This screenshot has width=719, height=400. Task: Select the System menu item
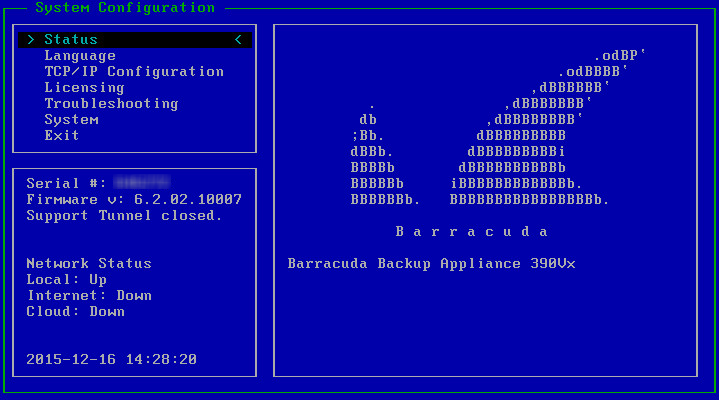coord(71,120)
